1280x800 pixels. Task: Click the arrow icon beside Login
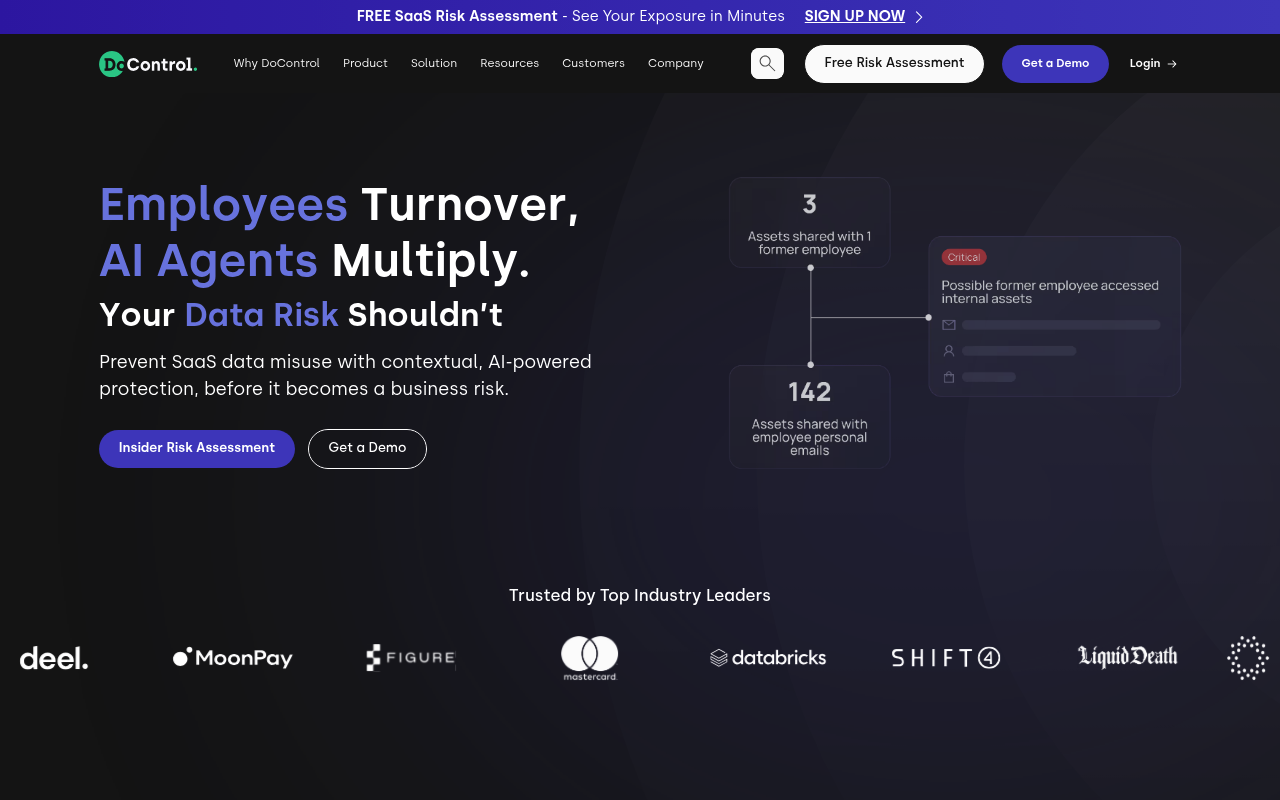[x=1172, y=64]
